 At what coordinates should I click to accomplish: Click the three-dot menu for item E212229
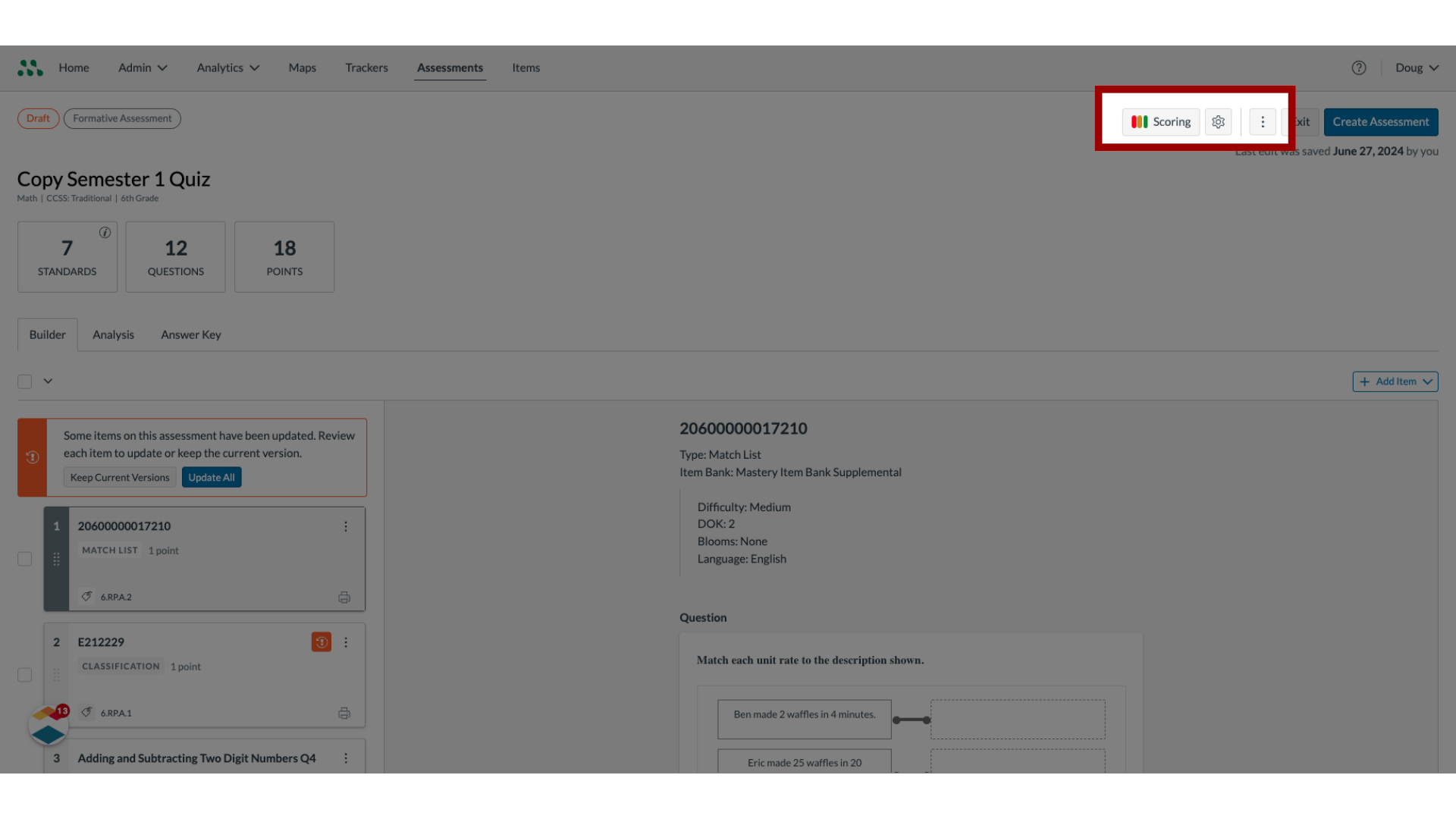[347, 642]
